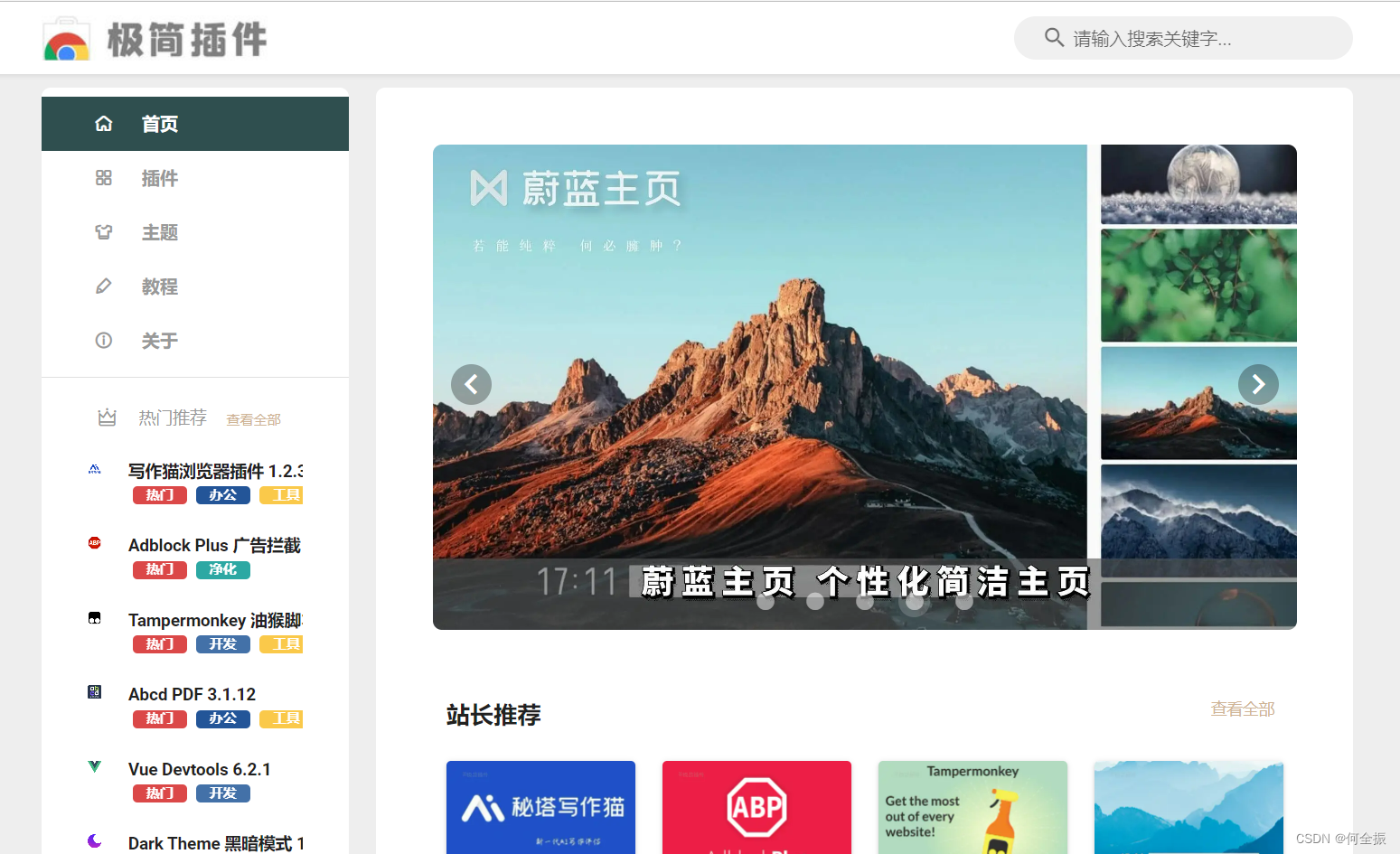Click the crown icon next to 热门推荐
The image size is (1400, 854).
(108, 418)
